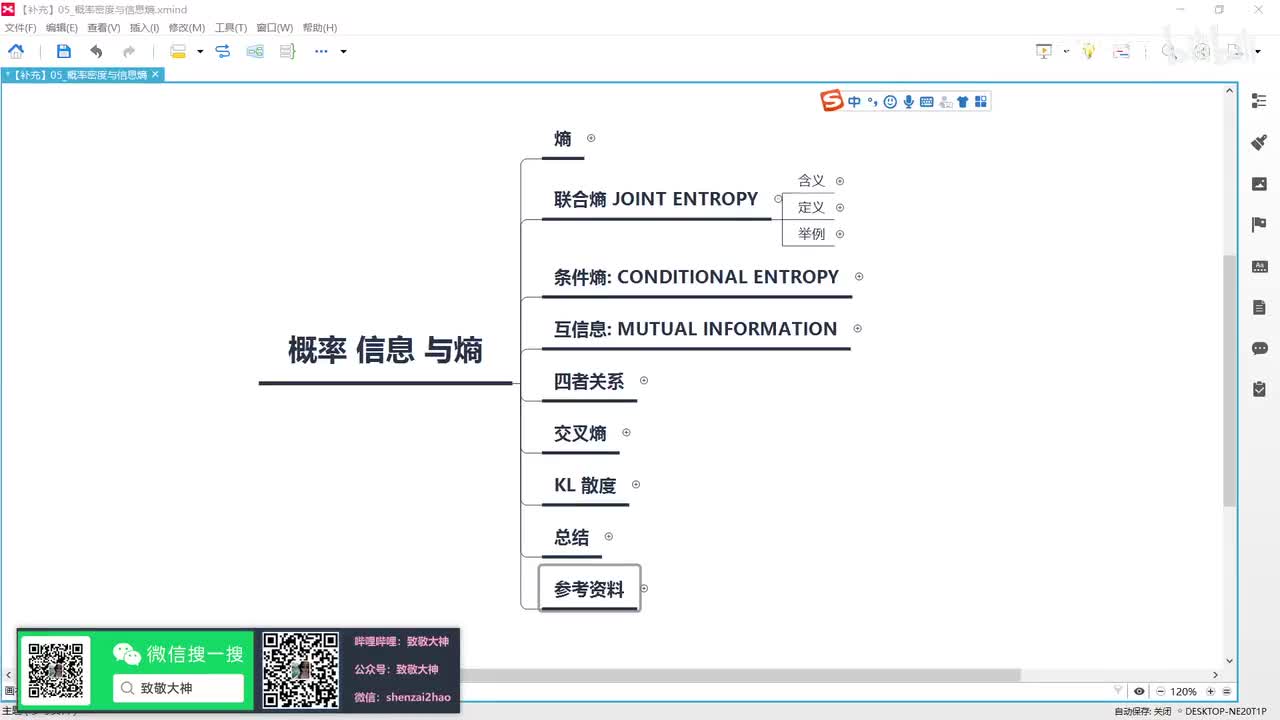Open the 查看(V) menu
The width and height of the screenshot is (1280, 720).
click(x=104, y=28)
